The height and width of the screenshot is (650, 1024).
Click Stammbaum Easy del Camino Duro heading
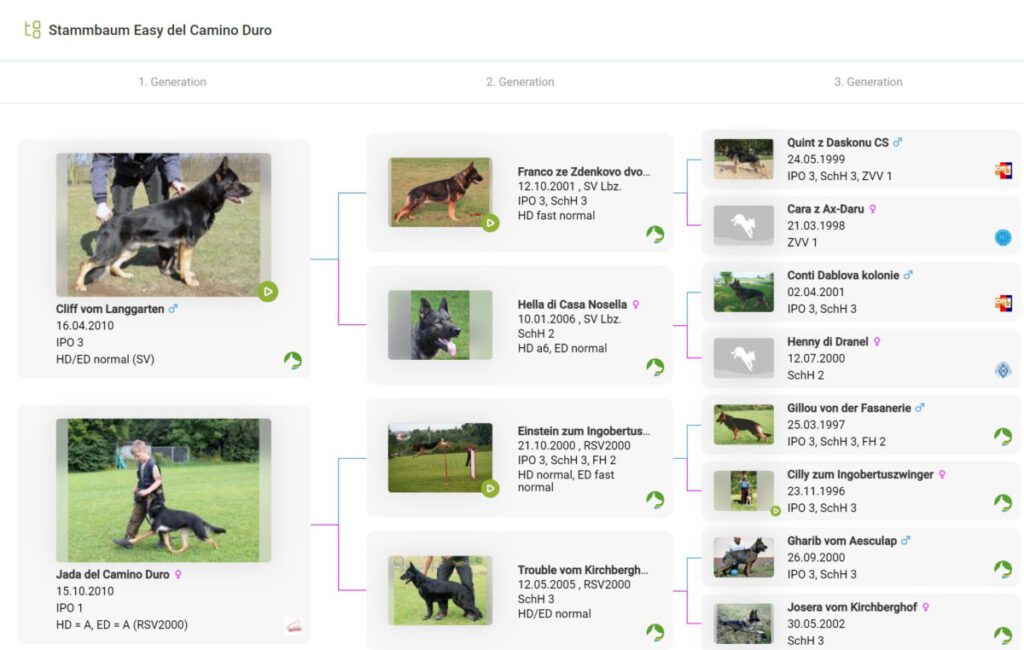click(160, 30)
